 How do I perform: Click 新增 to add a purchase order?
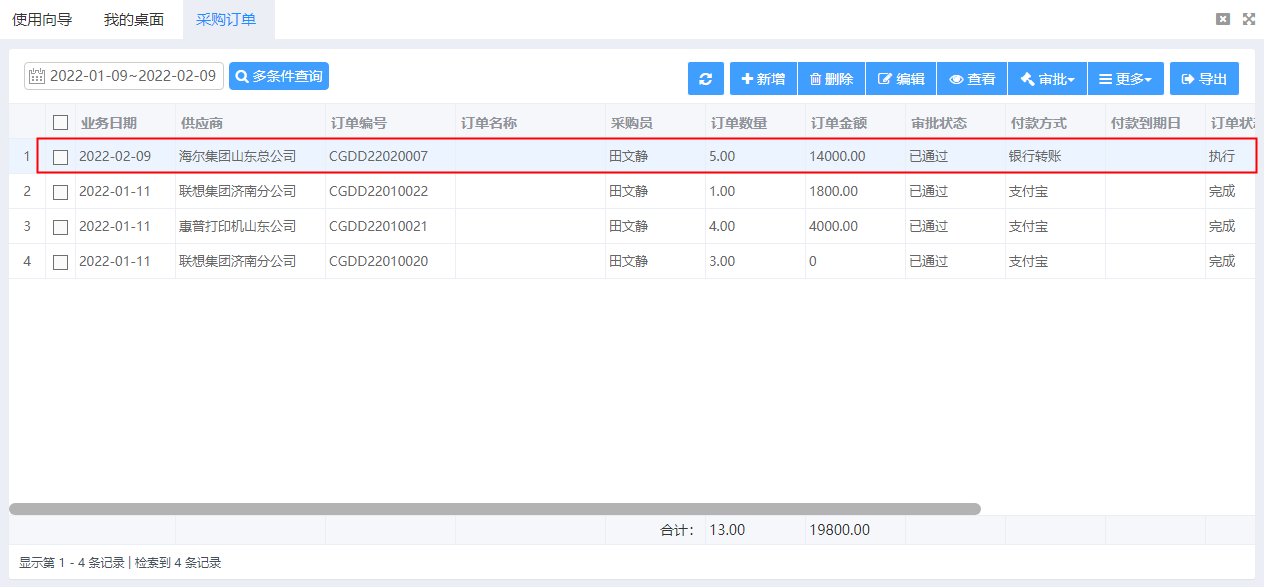pyautogui.click(x=764, y=79)
